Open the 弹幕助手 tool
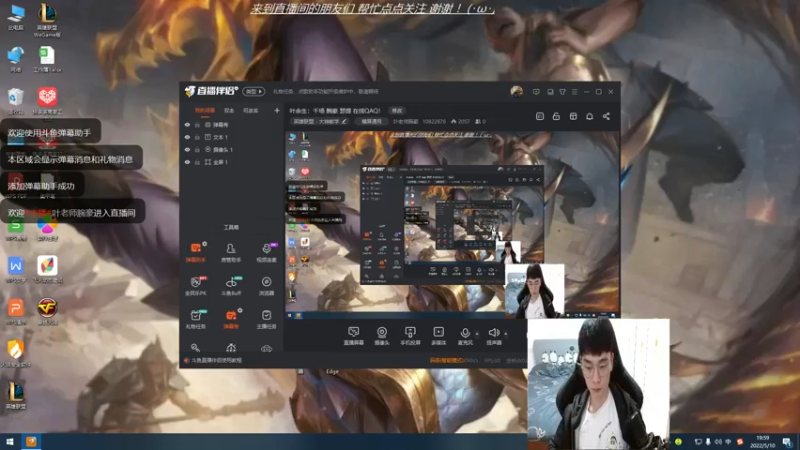Image resolution: width=800 pixels, height=450 pixels. coord(196,252)
